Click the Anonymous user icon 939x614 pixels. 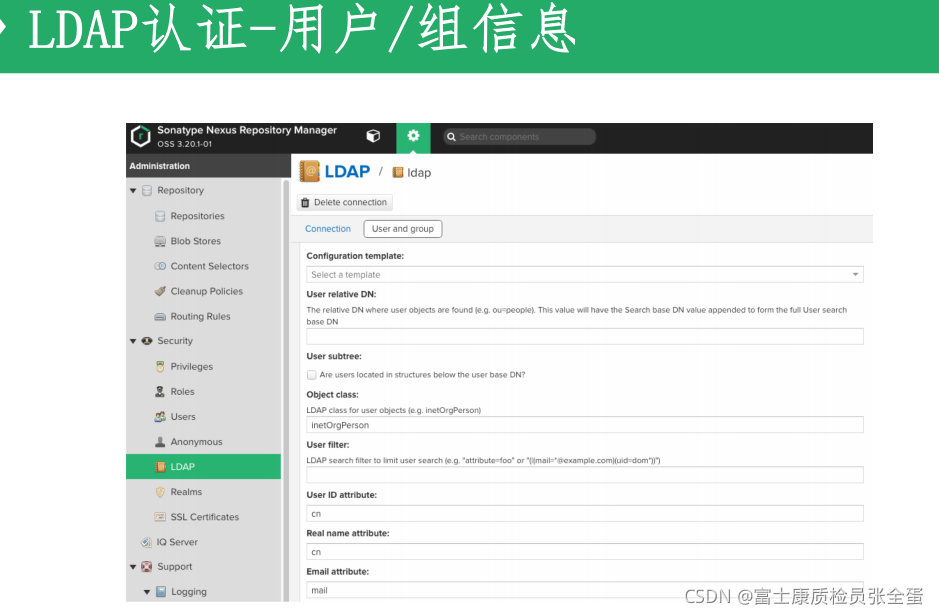(x=160, y=442)
